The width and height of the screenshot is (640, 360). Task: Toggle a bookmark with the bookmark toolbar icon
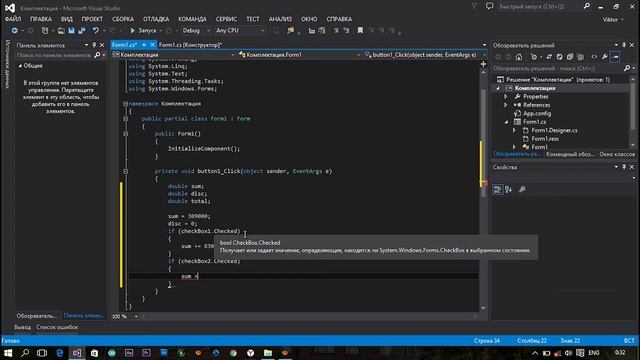point(360,31)
